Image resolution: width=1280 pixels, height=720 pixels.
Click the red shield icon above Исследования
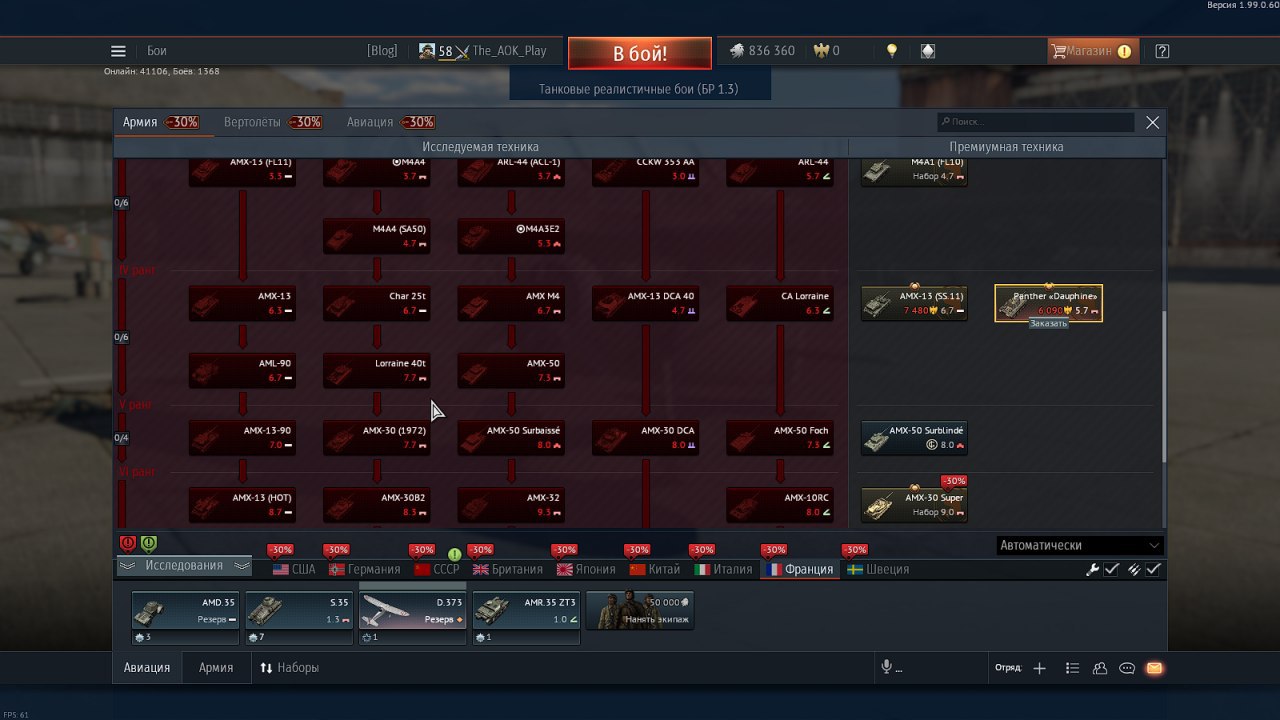[128, 543]
